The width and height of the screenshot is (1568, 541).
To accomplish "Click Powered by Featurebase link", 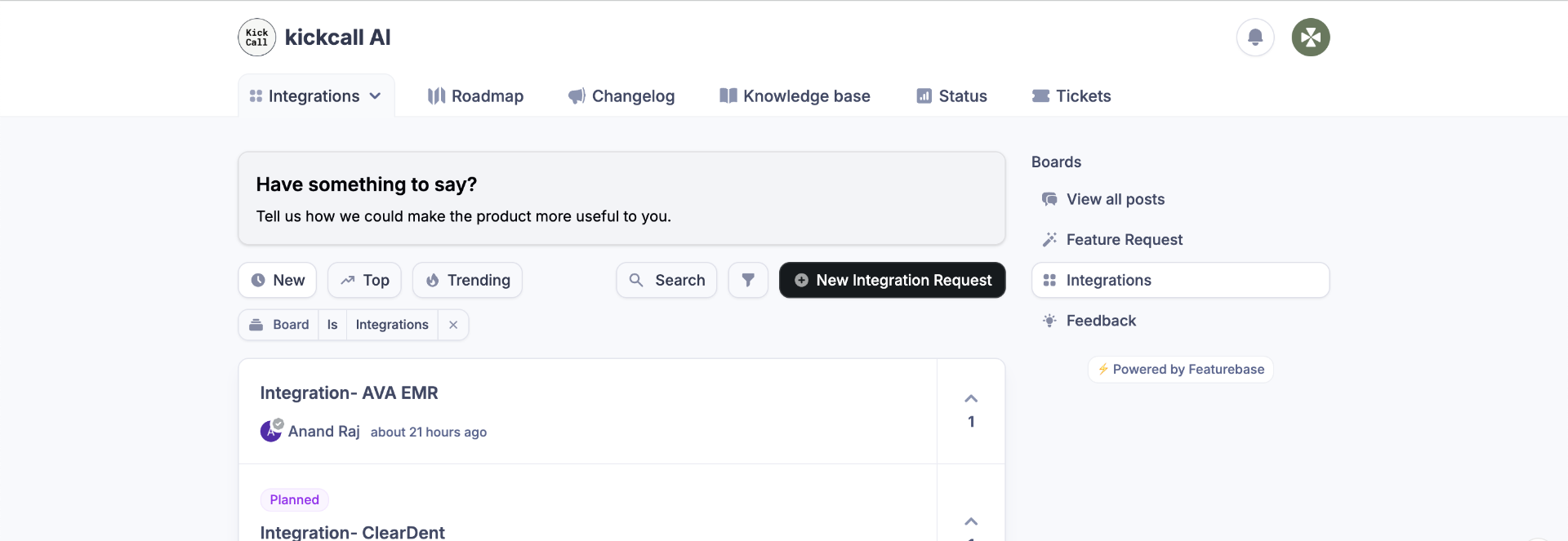I will coord(1180,370).
